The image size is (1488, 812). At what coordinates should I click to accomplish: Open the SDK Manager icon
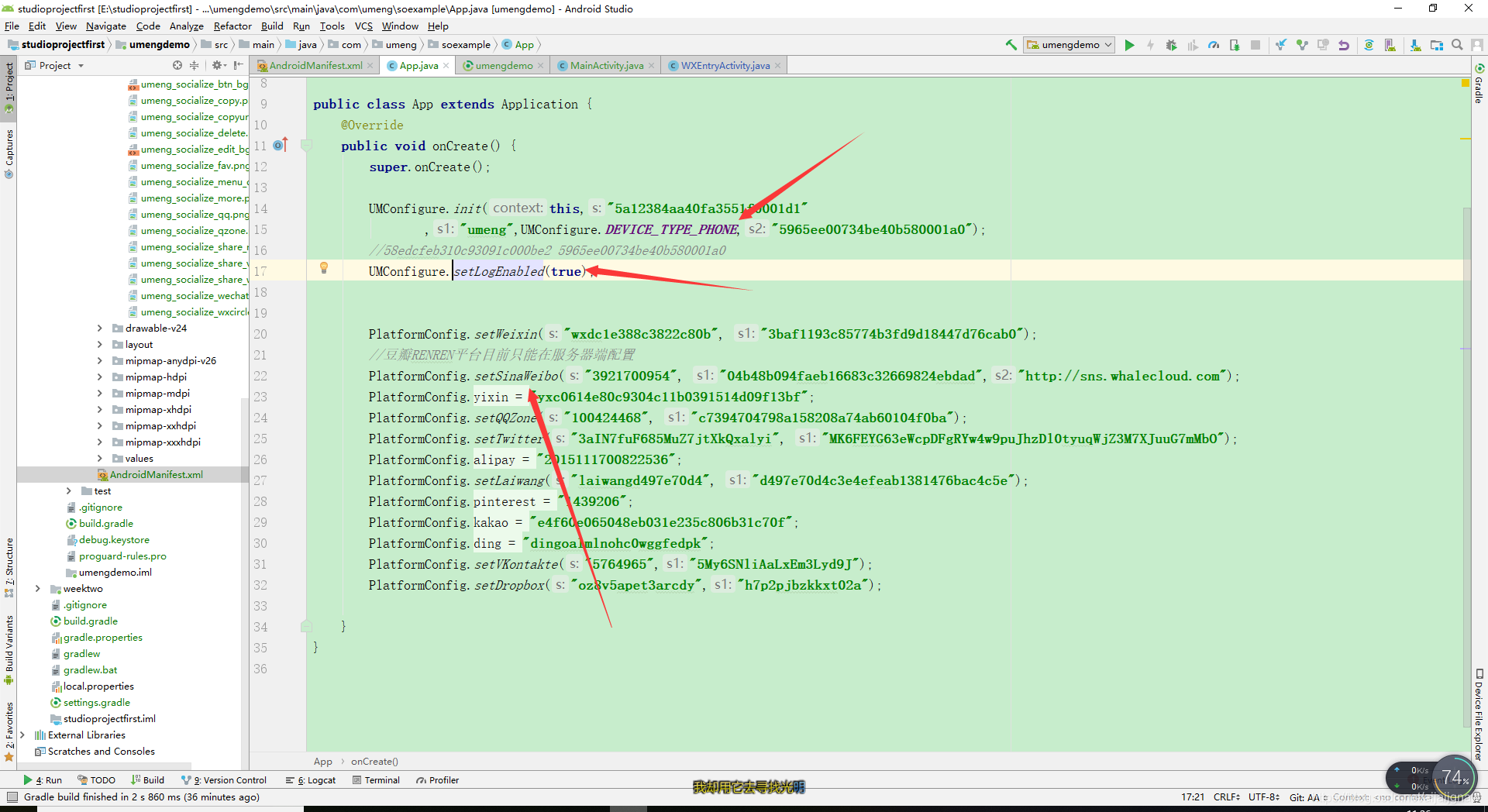click(x=1416, y=45)
